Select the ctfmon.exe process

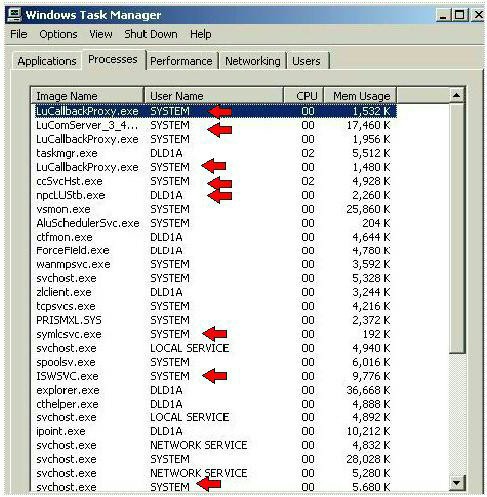click(x=213, y=237)
